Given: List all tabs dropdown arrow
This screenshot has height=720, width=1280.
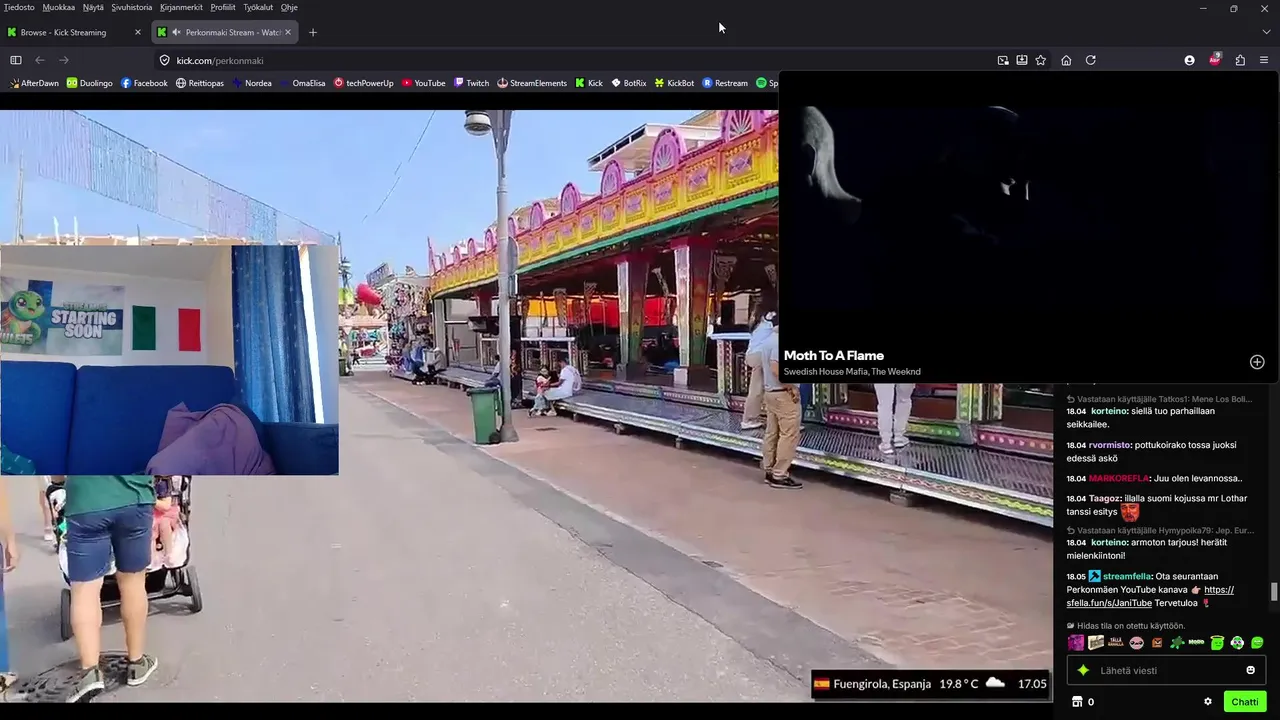Looking at the screenshot, I should (x=1266, y=32).
